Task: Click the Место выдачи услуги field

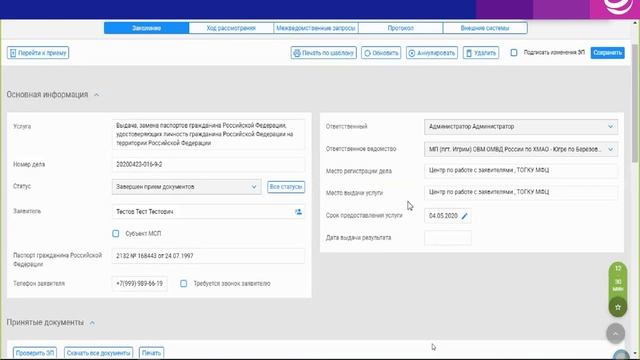Action: click(x=521, y=192)
